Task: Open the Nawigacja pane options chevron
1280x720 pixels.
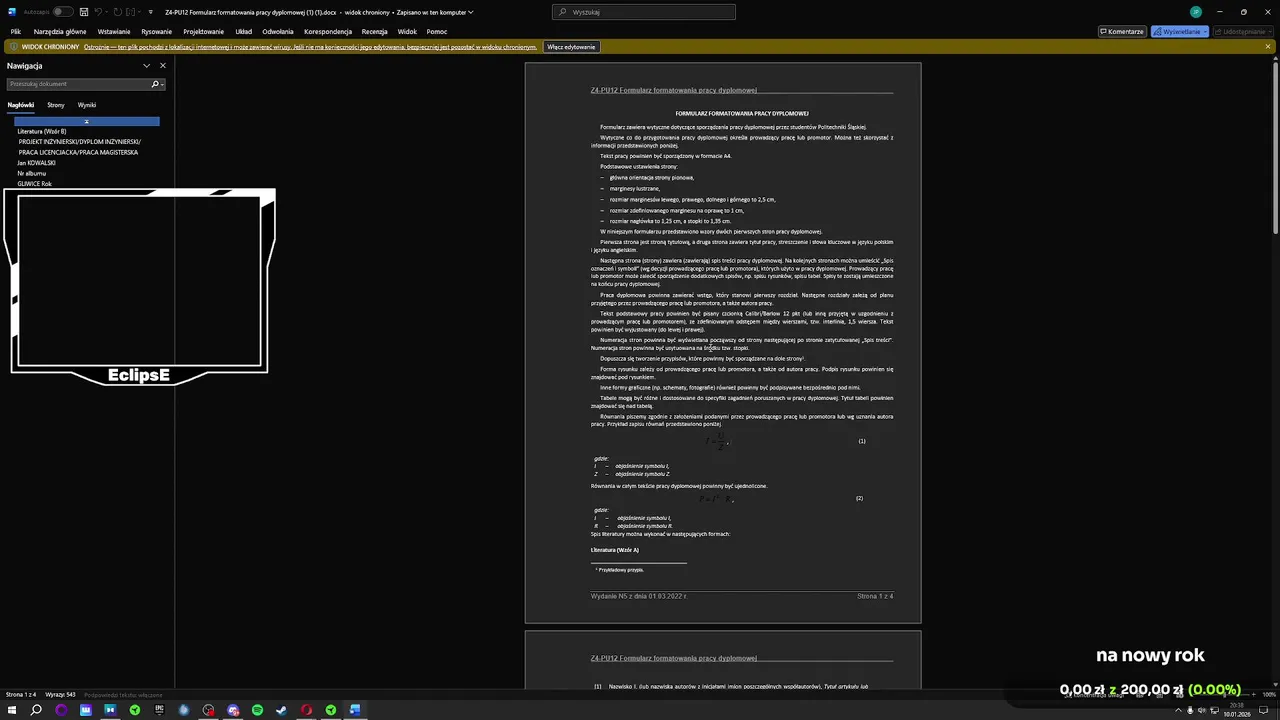Action: pos(146,66)
